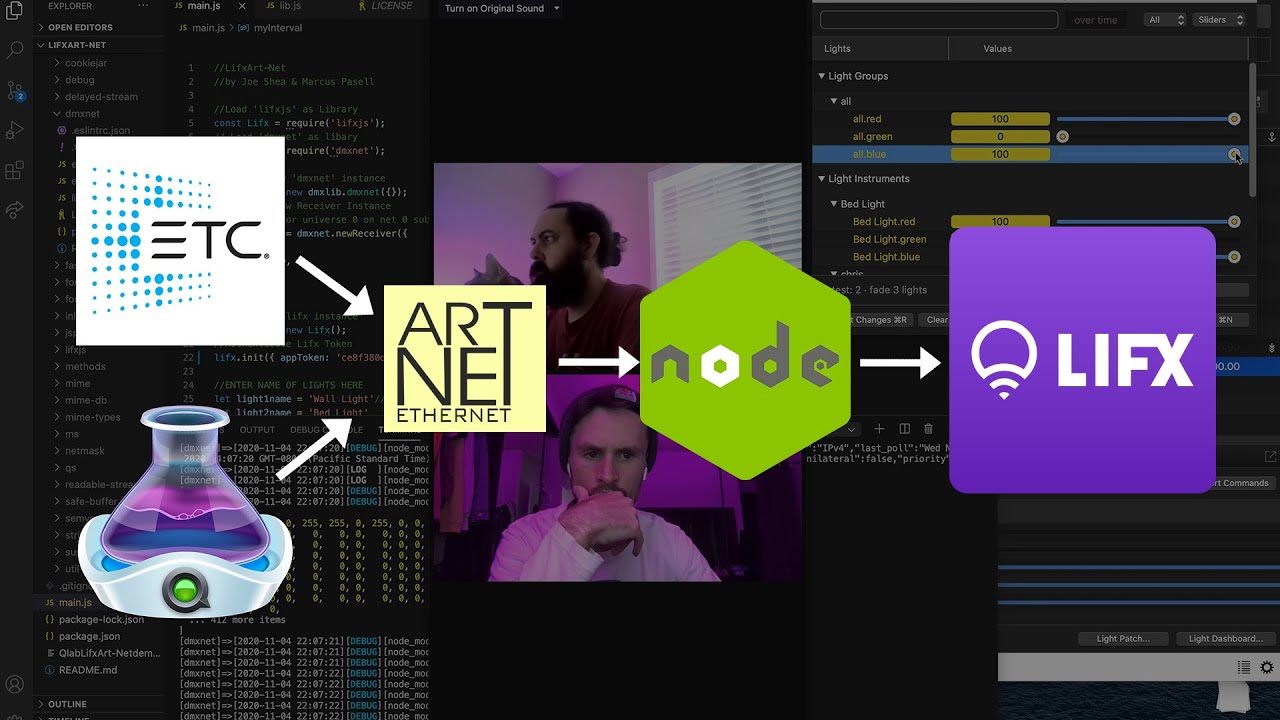The width and height of the screenshot is (1280, 720).
Task: Click the over time button in QLab
Action: (1095, 20)
